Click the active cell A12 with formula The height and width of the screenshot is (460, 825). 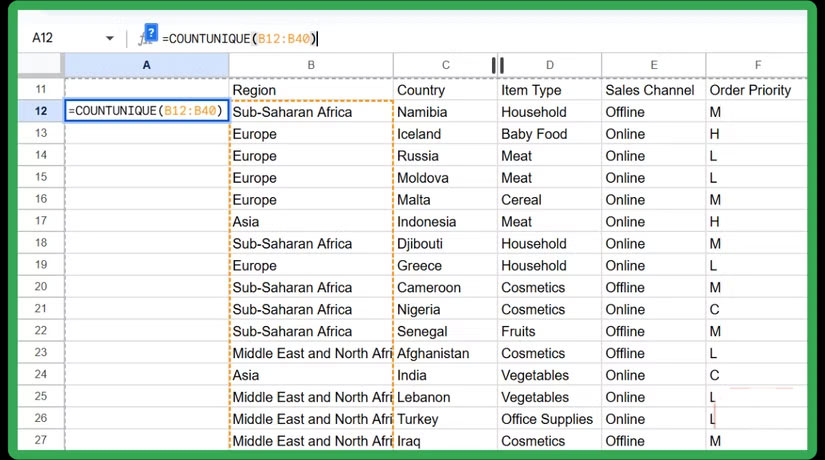coord(147,112)
